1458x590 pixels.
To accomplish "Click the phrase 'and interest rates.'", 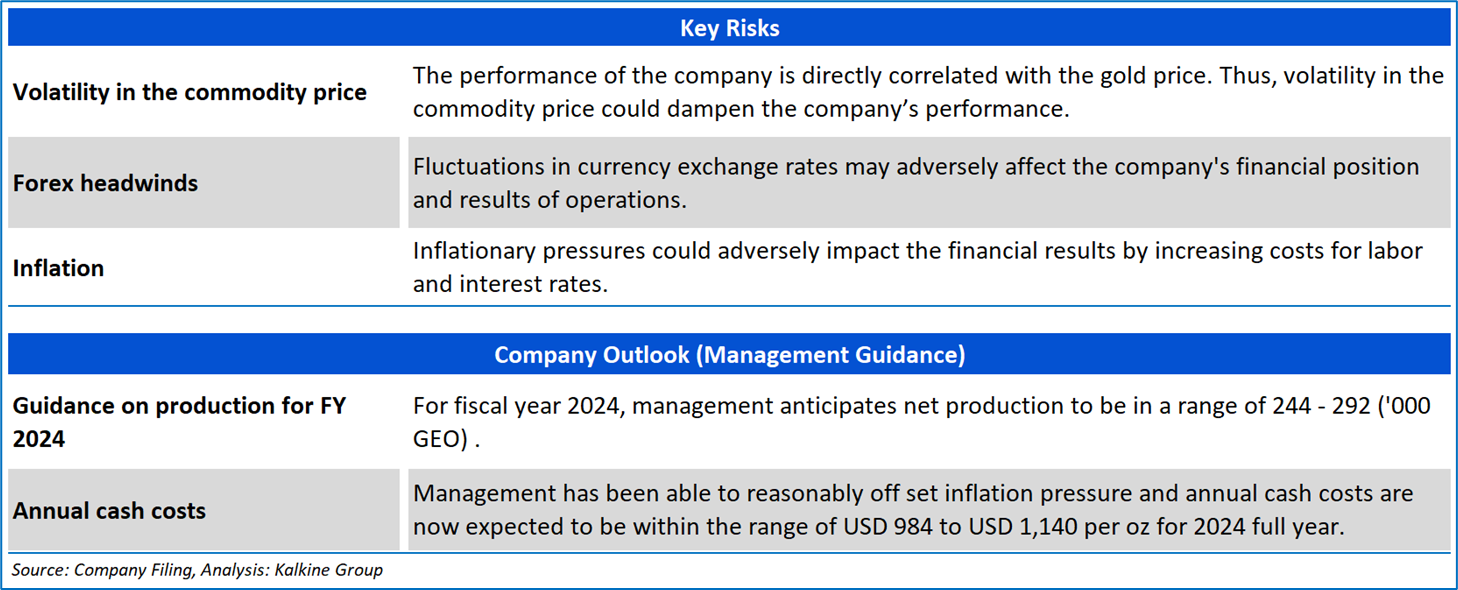I will [510, 284].
